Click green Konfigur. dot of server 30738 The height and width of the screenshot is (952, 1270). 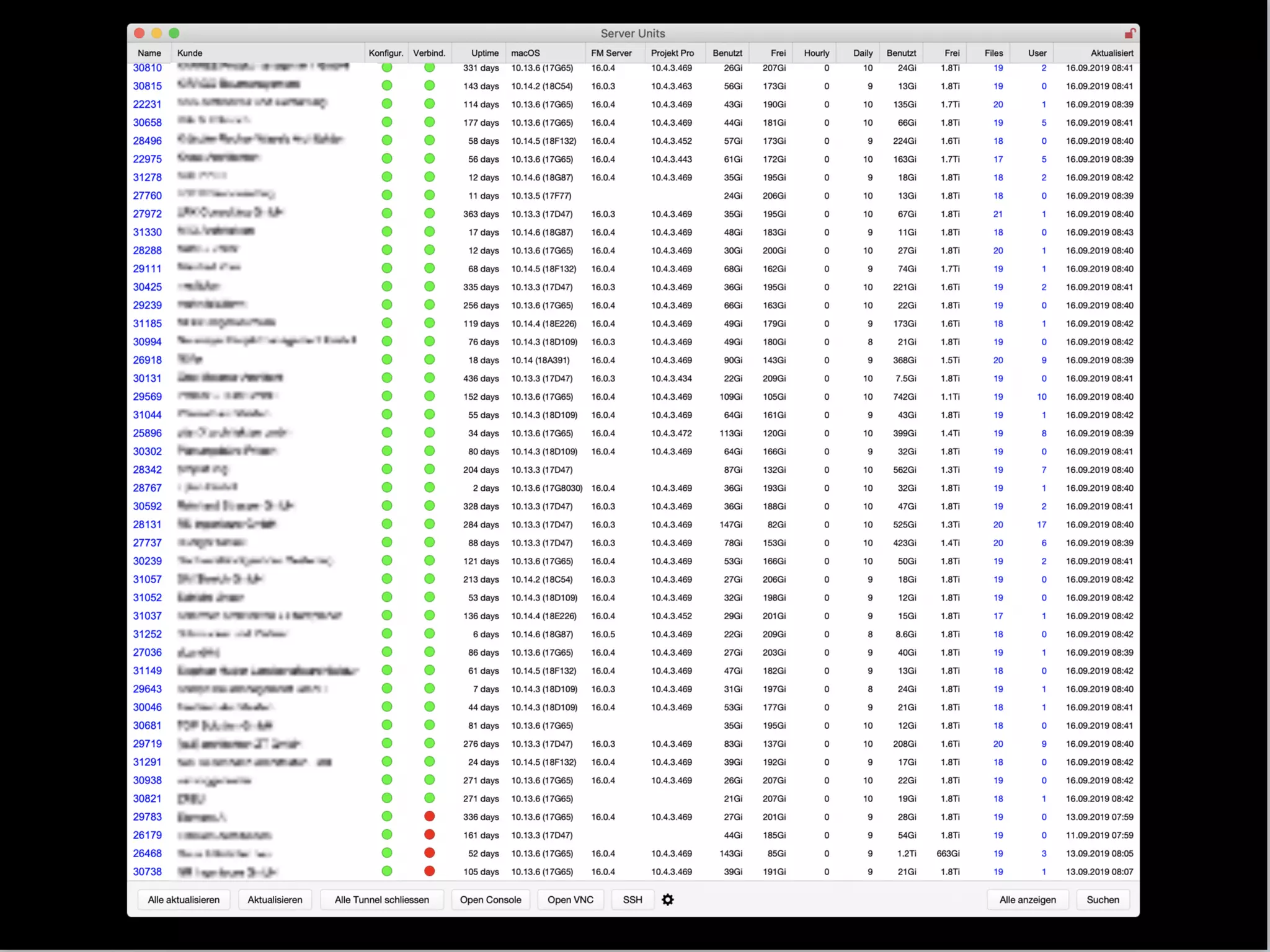(387, 871)
